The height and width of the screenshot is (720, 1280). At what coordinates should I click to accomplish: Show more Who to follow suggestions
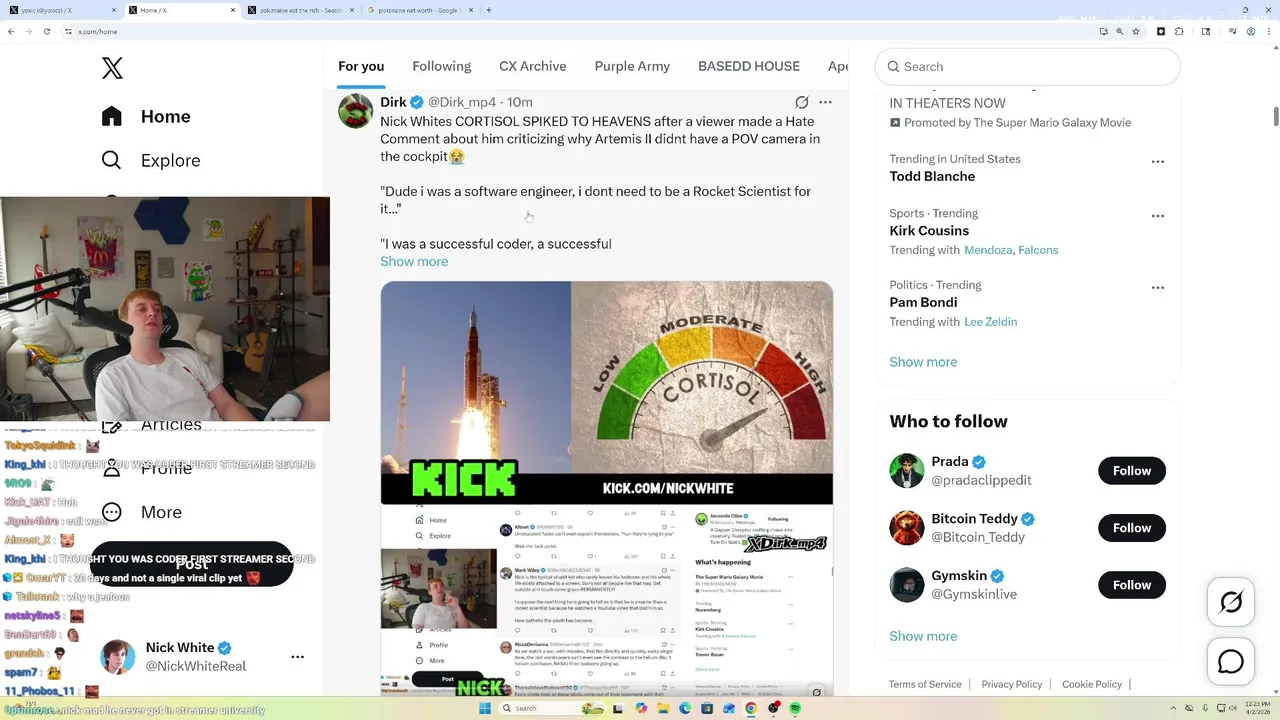pos(923,636)
